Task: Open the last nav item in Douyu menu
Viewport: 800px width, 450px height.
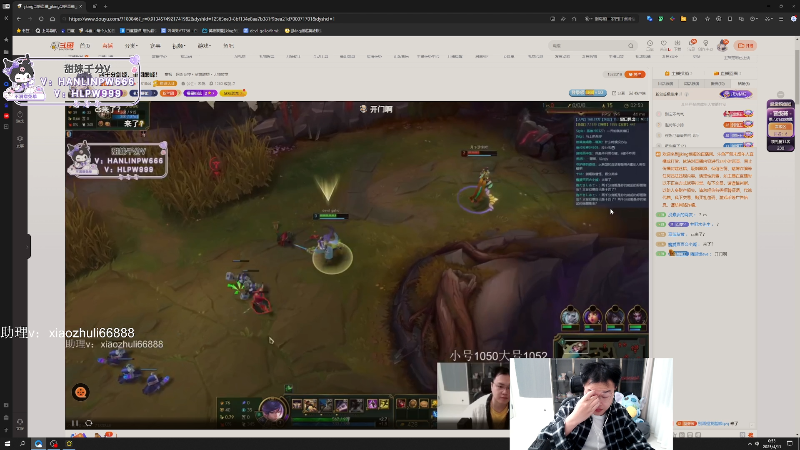Action: click(x=229, y=46)
